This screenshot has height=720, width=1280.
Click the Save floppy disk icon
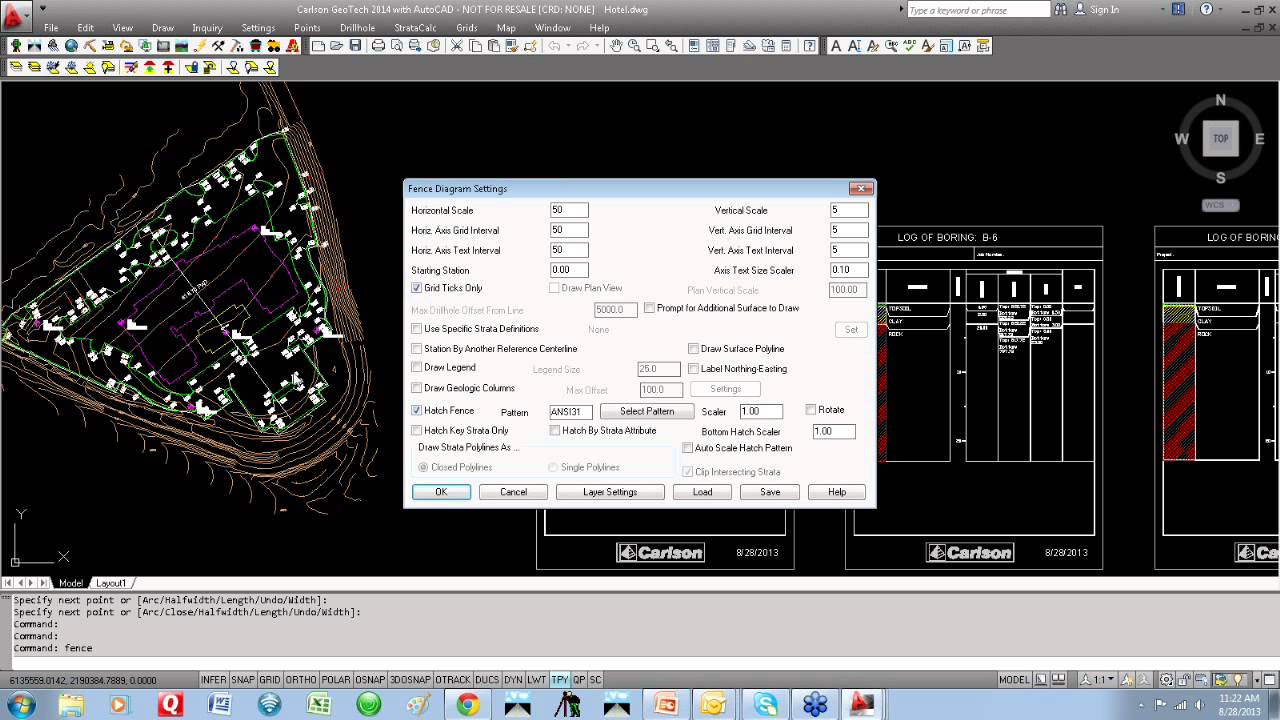[355, 46]
